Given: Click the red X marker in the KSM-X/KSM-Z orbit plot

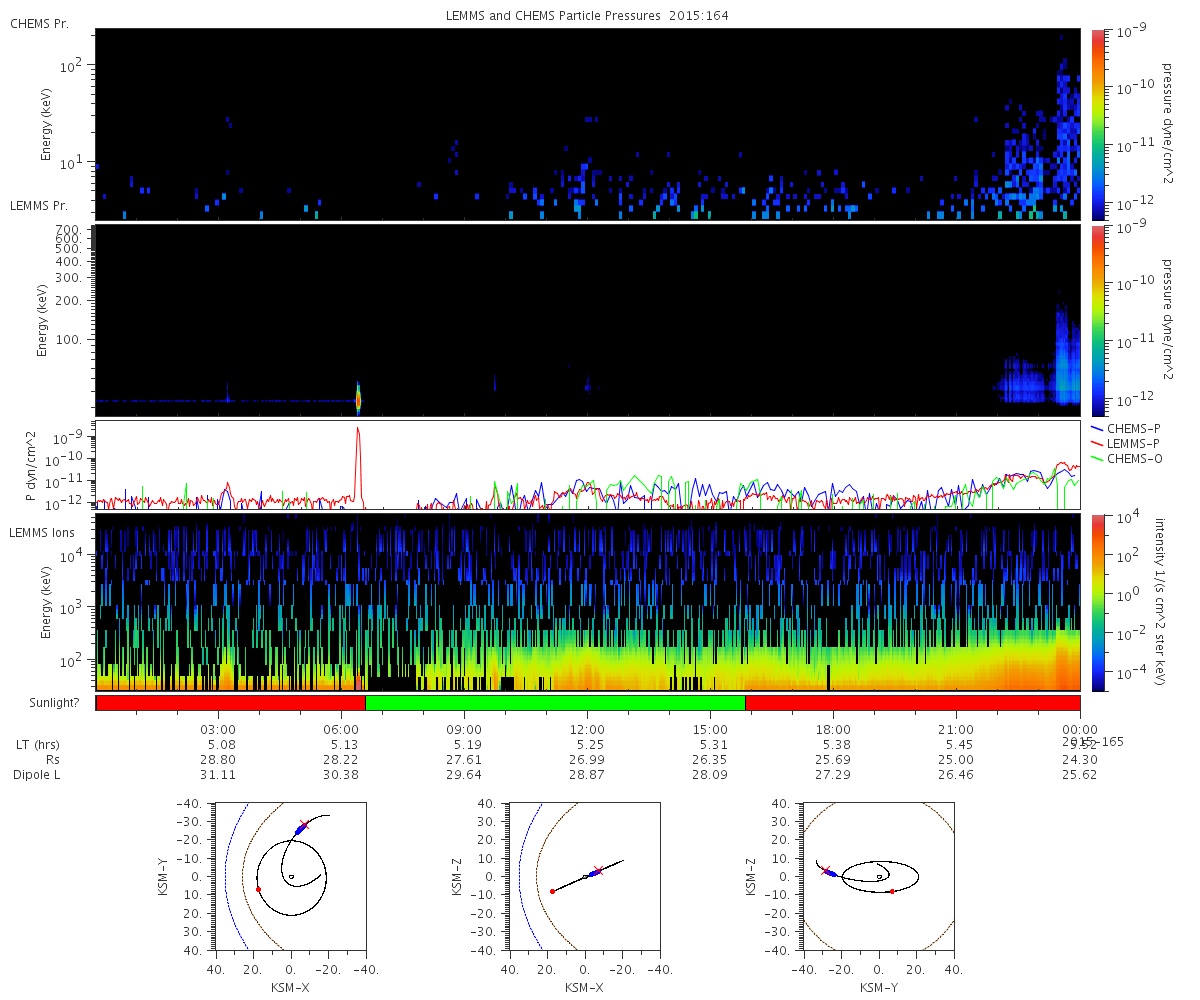Looking at the screenshot, I should click(x=598, y=870).
